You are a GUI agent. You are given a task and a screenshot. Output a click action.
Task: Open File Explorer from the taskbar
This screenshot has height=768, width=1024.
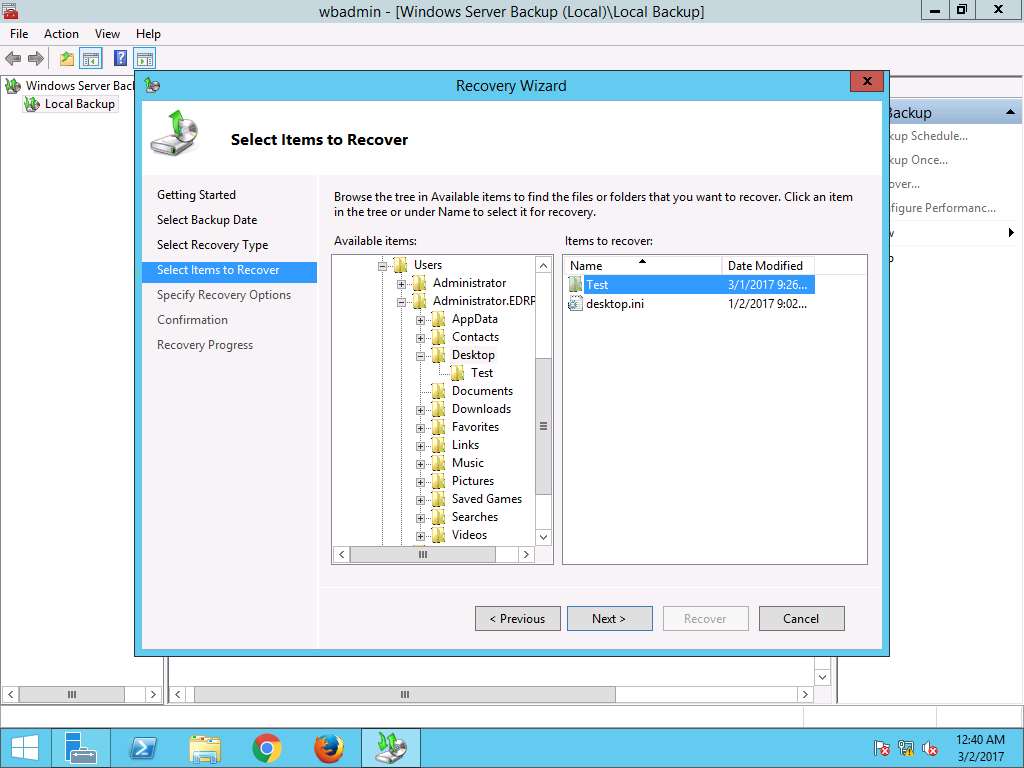(x=204, y=748)
